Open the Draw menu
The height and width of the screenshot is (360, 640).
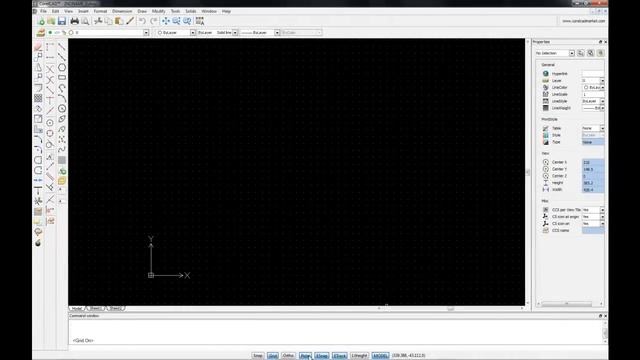pos(142,11)
